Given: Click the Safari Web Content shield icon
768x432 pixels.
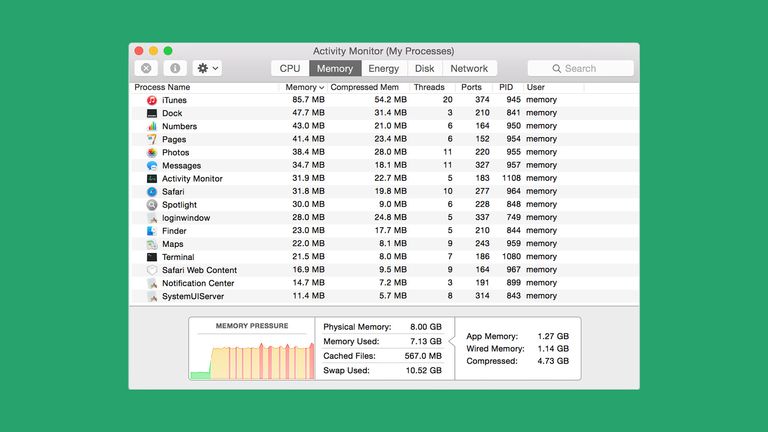Looking at the screenshot, I should (x=152, y=270).
